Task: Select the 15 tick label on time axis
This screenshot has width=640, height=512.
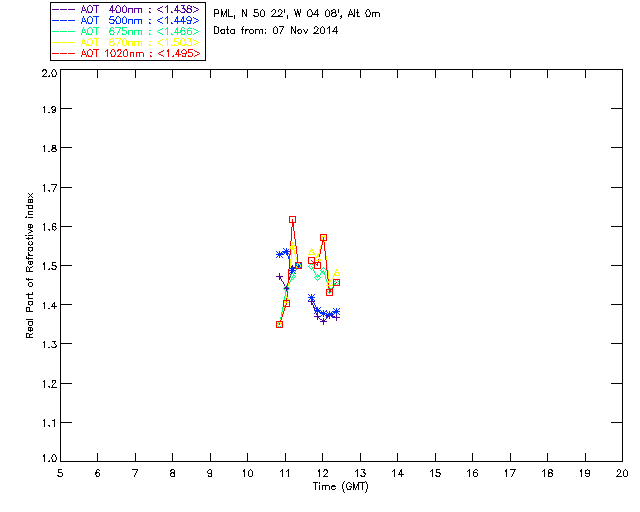Action: point(435,473)
